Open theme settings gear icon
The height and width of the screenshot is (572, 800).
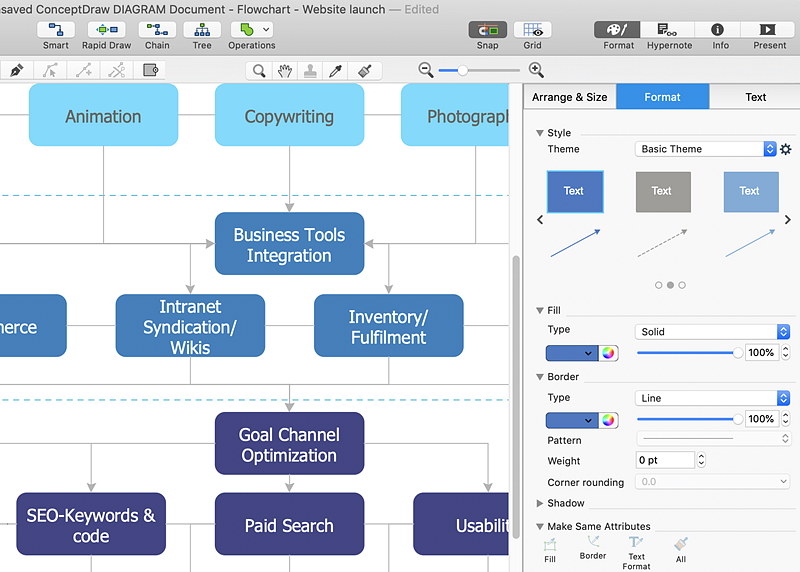tap(786, 149)
